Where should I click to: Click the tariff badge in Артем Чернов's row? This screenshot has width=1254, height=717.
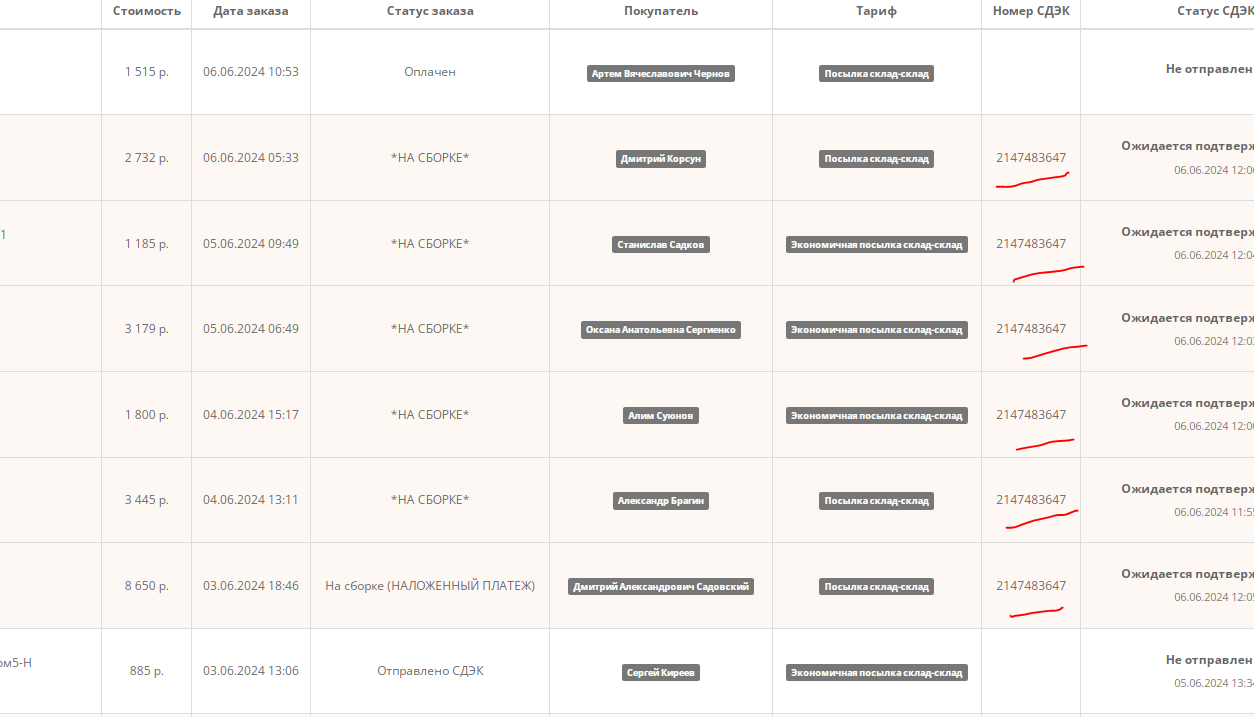[877, 74]
